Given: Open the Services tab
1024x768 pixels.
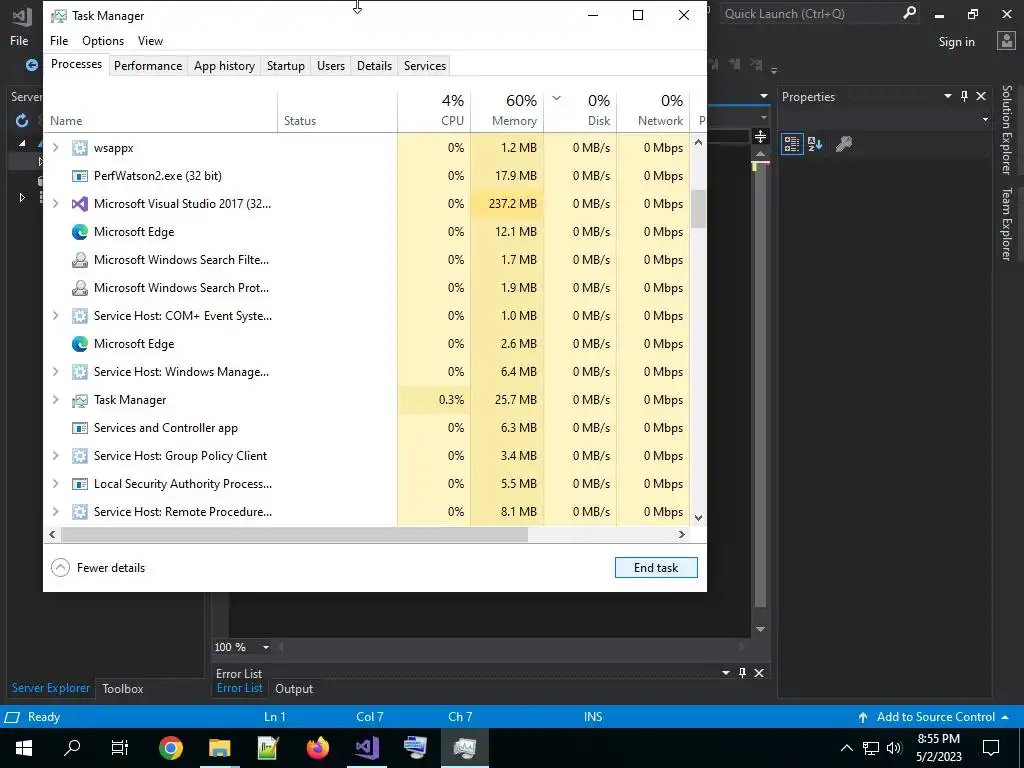Looking at the screenshot, I should click(x=424, y=66).
